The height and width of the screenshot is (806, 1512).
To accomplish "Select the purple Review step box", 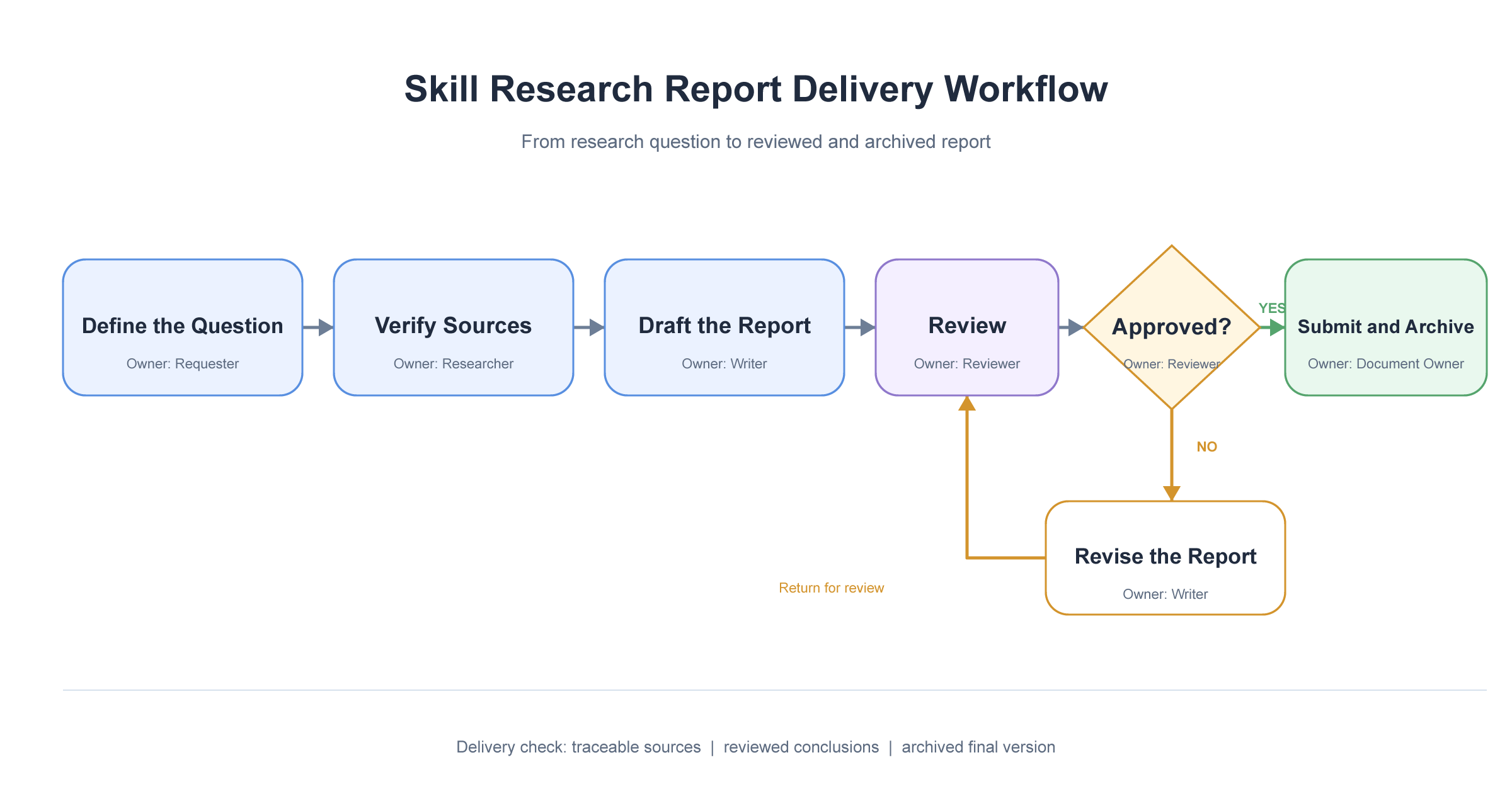I will (x=967, y=327).
